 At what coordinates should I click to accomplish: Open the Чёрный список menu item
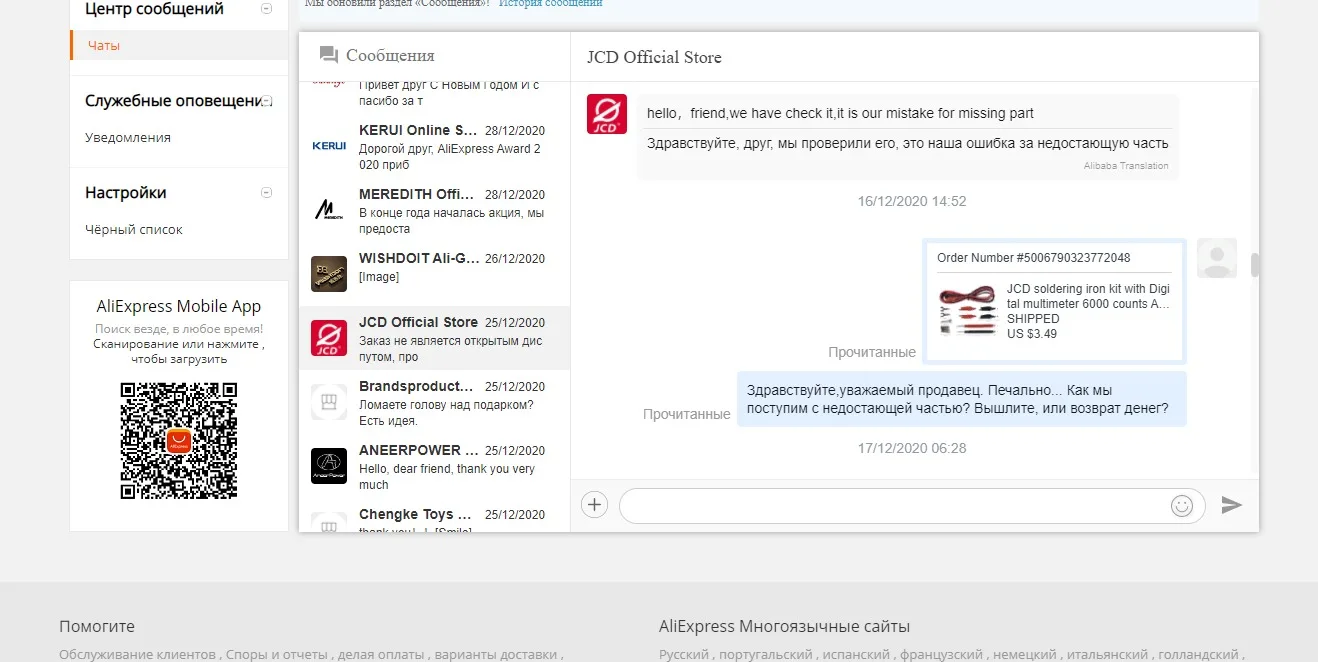tap(134, 230)
